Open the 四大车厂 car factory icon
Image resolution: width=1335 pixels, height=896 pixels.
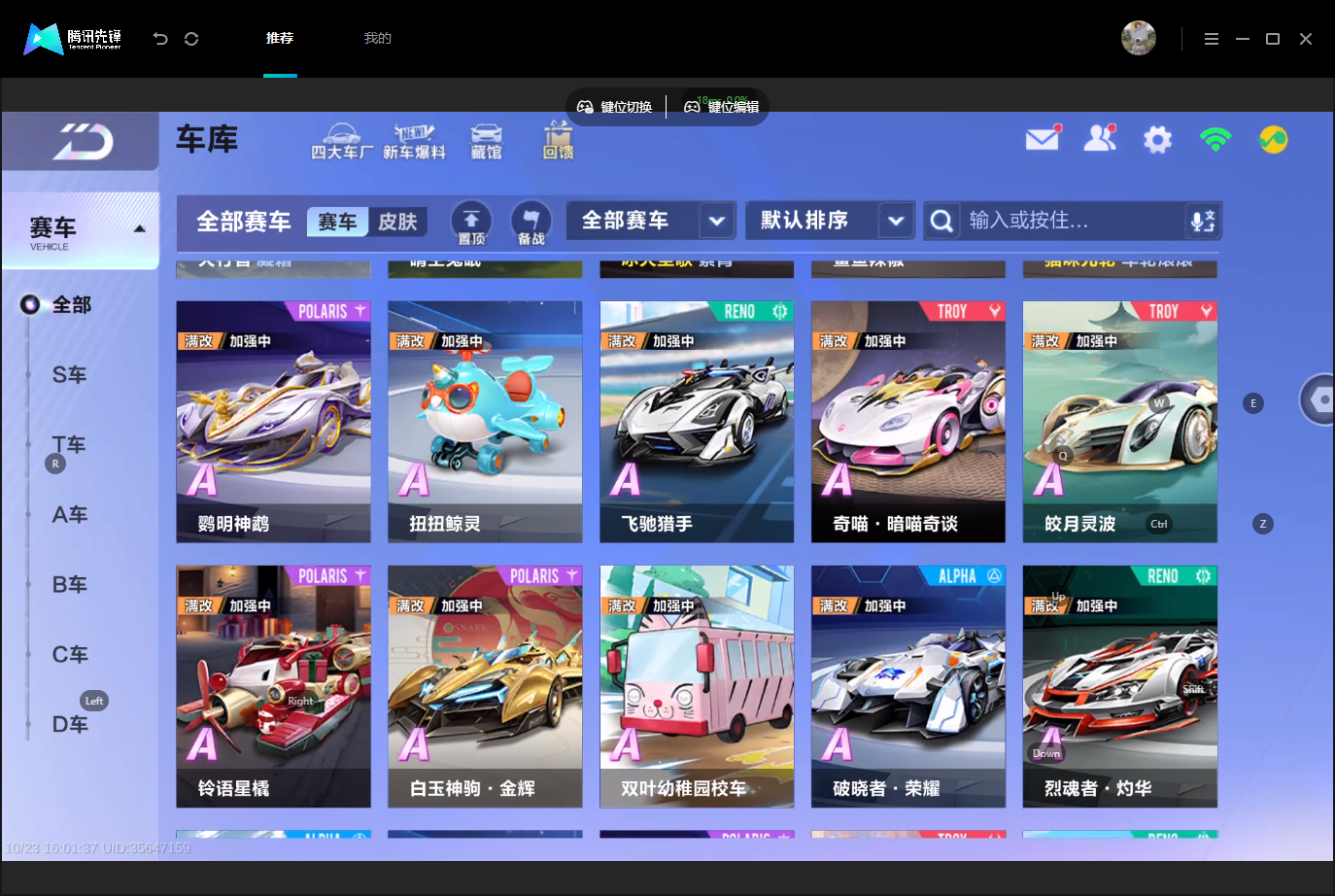(x=341, y=142)
